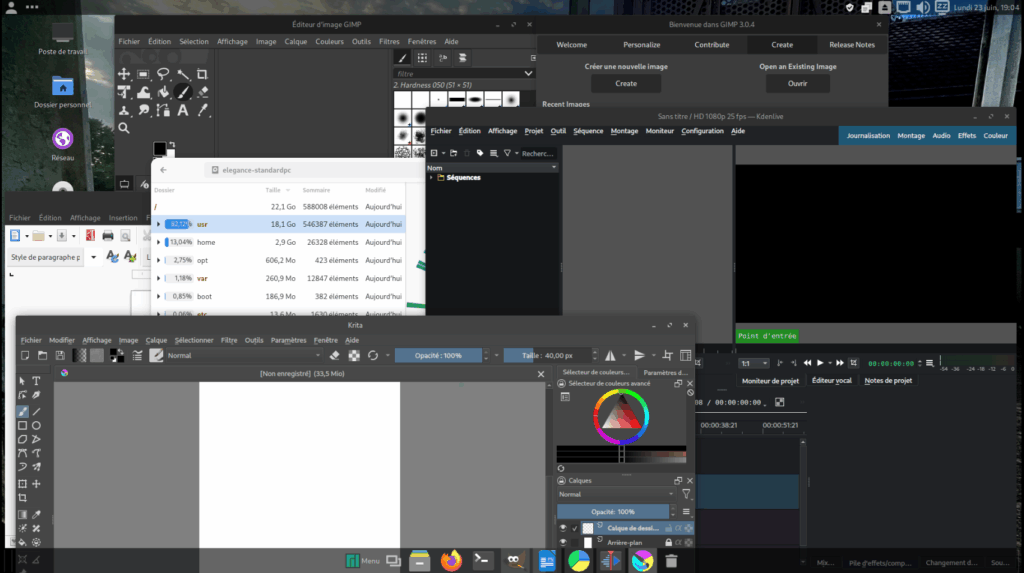Image resolution: width=1024 pixels, height=573 pixels.
Task: Toggle Krita eraser mode
Action: [x=334, y=355]
